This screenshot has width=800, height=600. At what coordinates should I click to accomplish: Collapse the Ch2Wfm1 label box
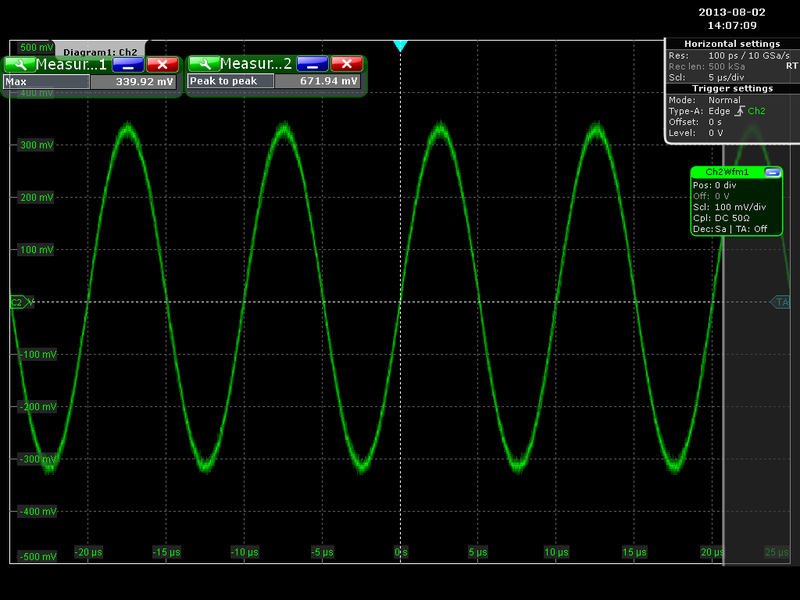click(x=773, y=172)
